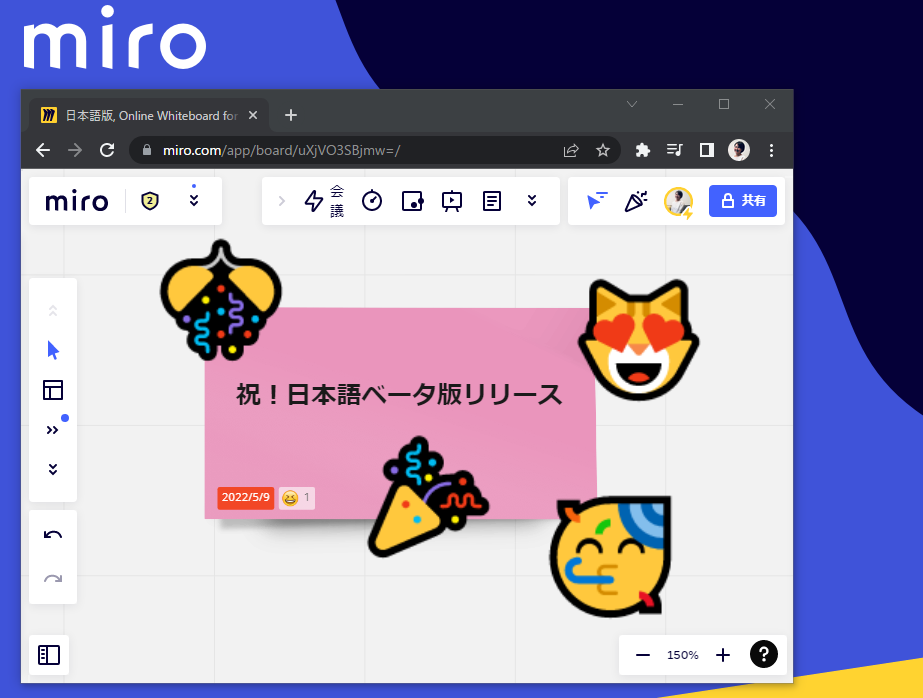Click the miro logo in the board toolbar
923x698 pixels.
(x=77, y=202)
